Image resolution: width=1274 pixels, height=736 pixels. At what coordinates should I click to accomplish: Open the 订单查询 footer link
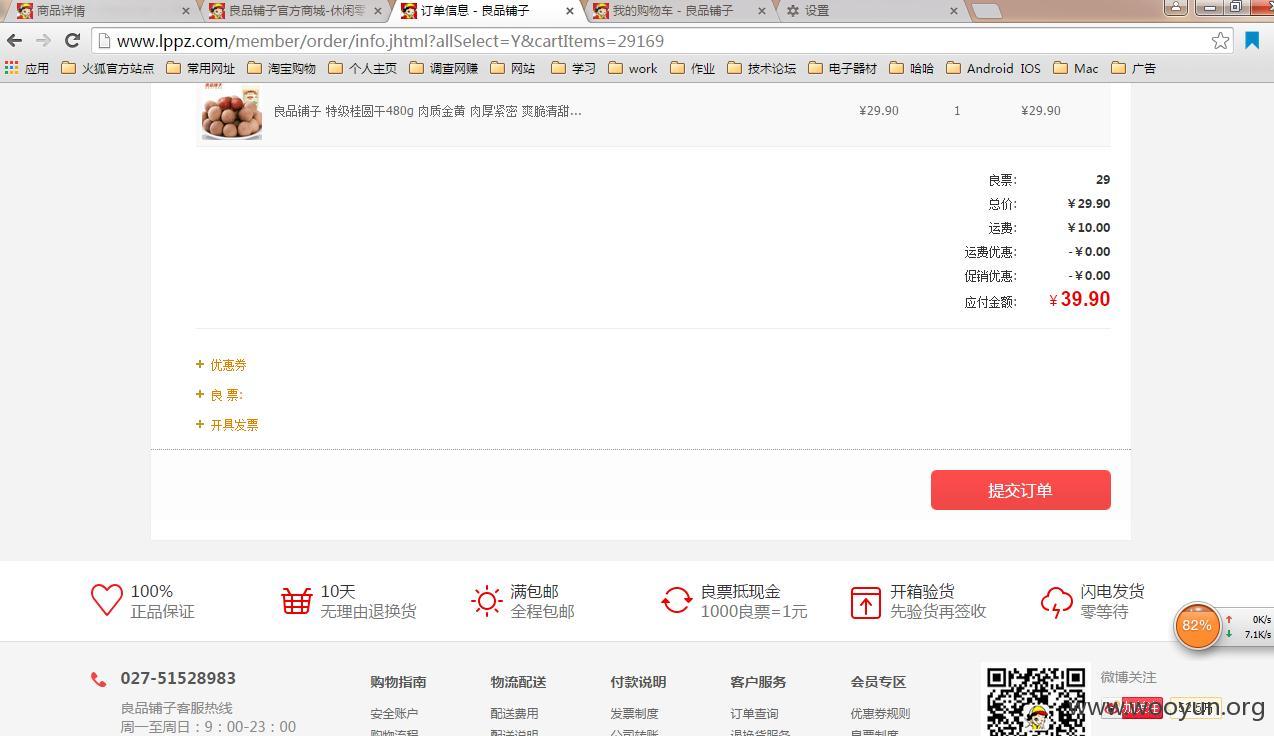tap(754, 714)
